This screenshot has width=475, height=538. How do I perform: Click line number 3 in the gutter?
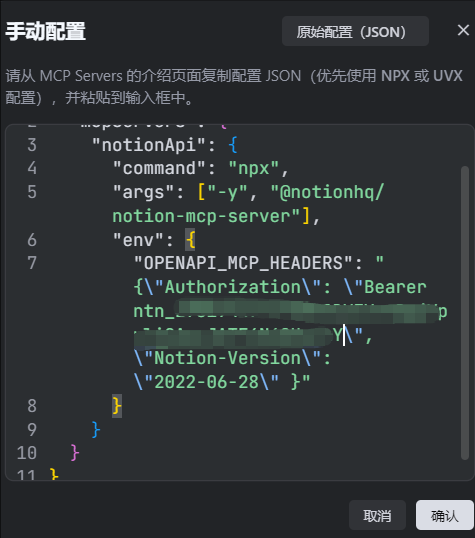tap(32, 145)
